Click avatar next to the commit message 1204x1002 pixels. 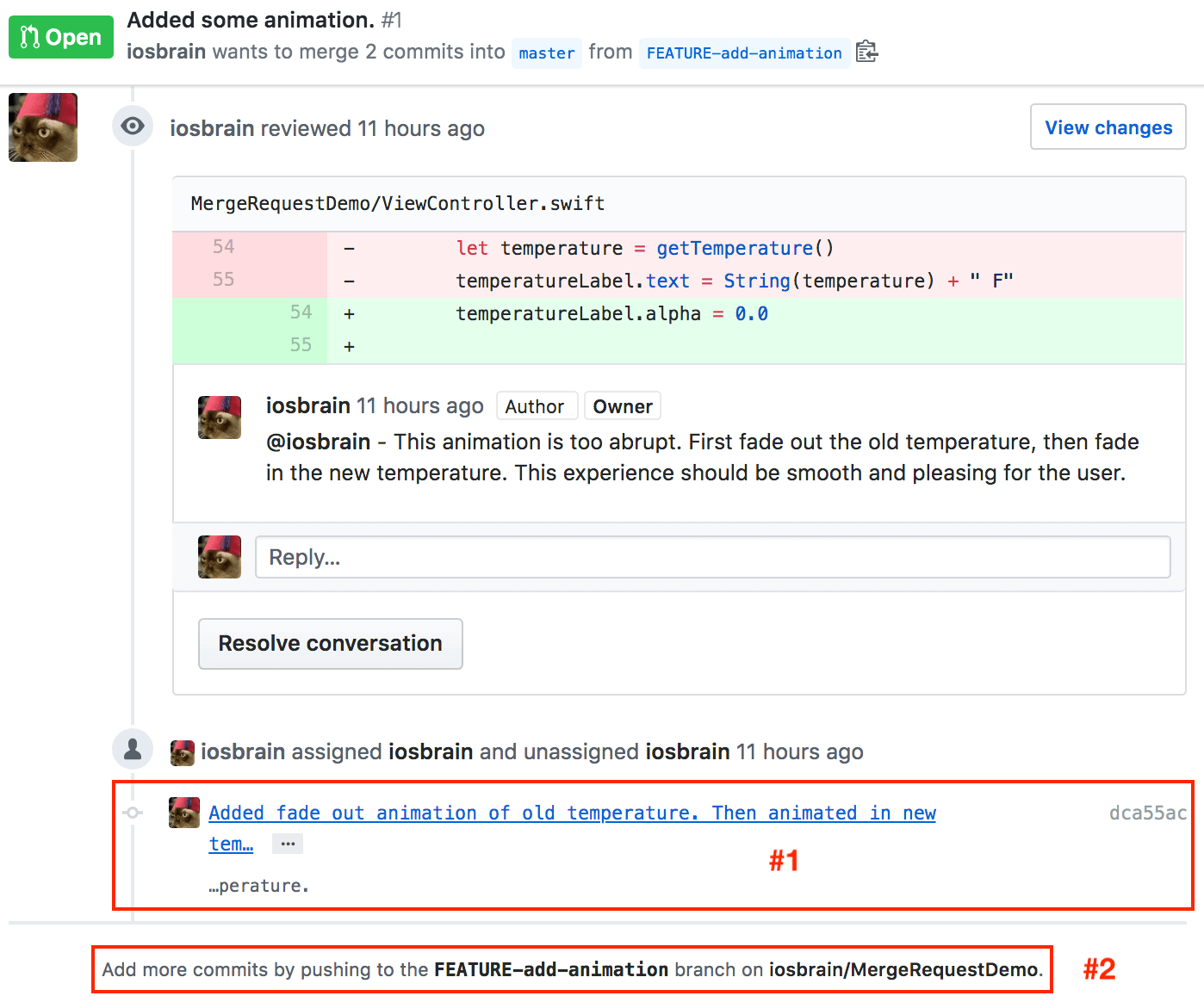coord(184,813)
